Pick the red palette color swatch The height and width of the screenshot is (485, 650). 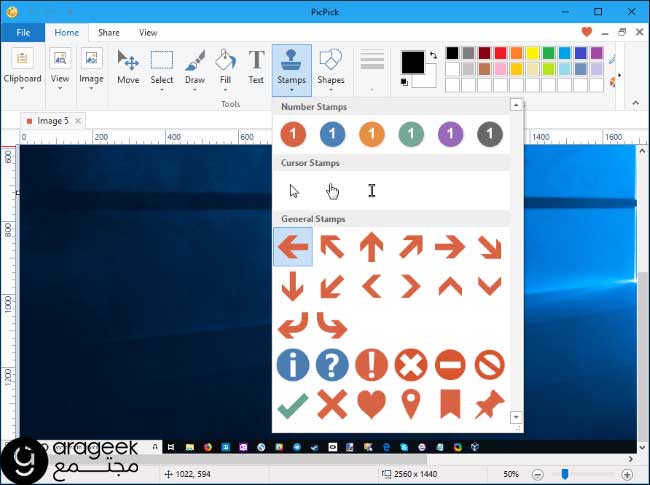click(x=500, y=53)
